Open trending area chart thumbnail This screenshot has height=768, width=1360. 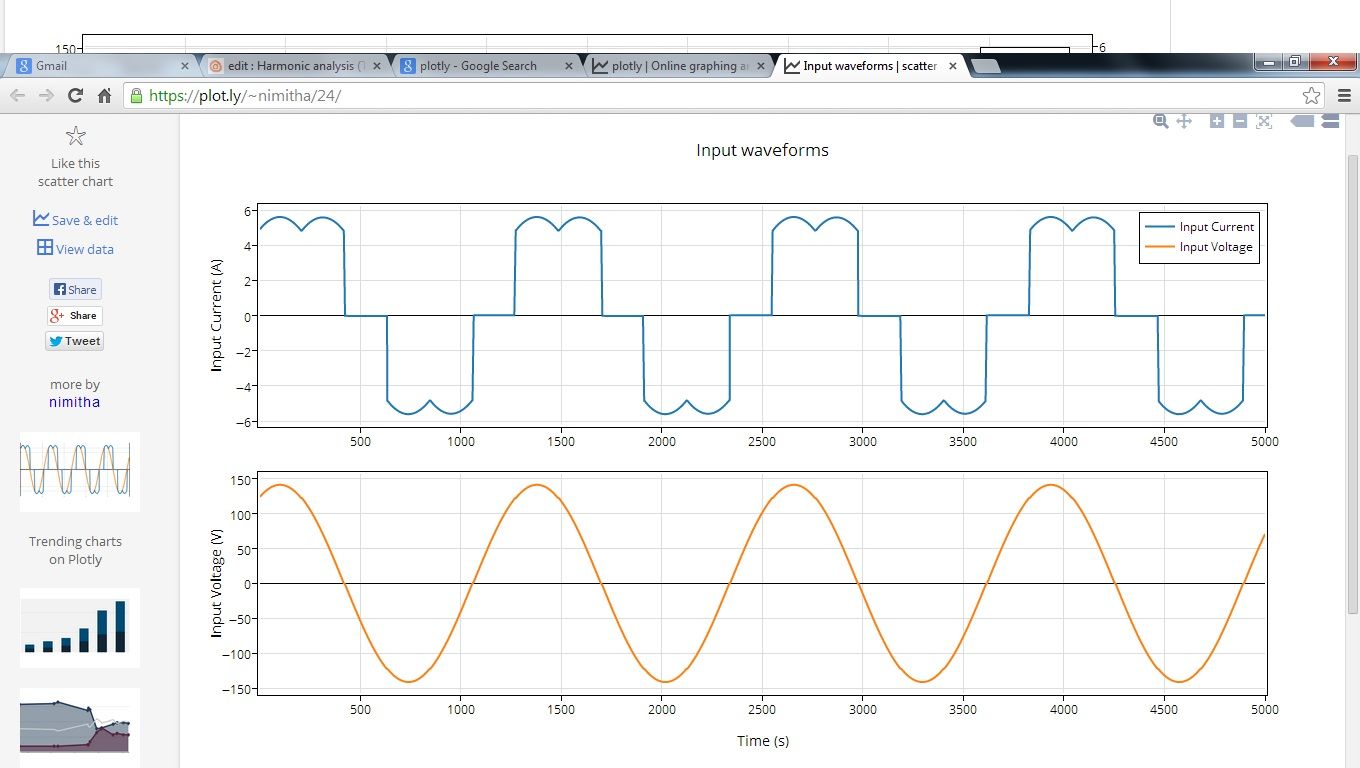(80, 727)
